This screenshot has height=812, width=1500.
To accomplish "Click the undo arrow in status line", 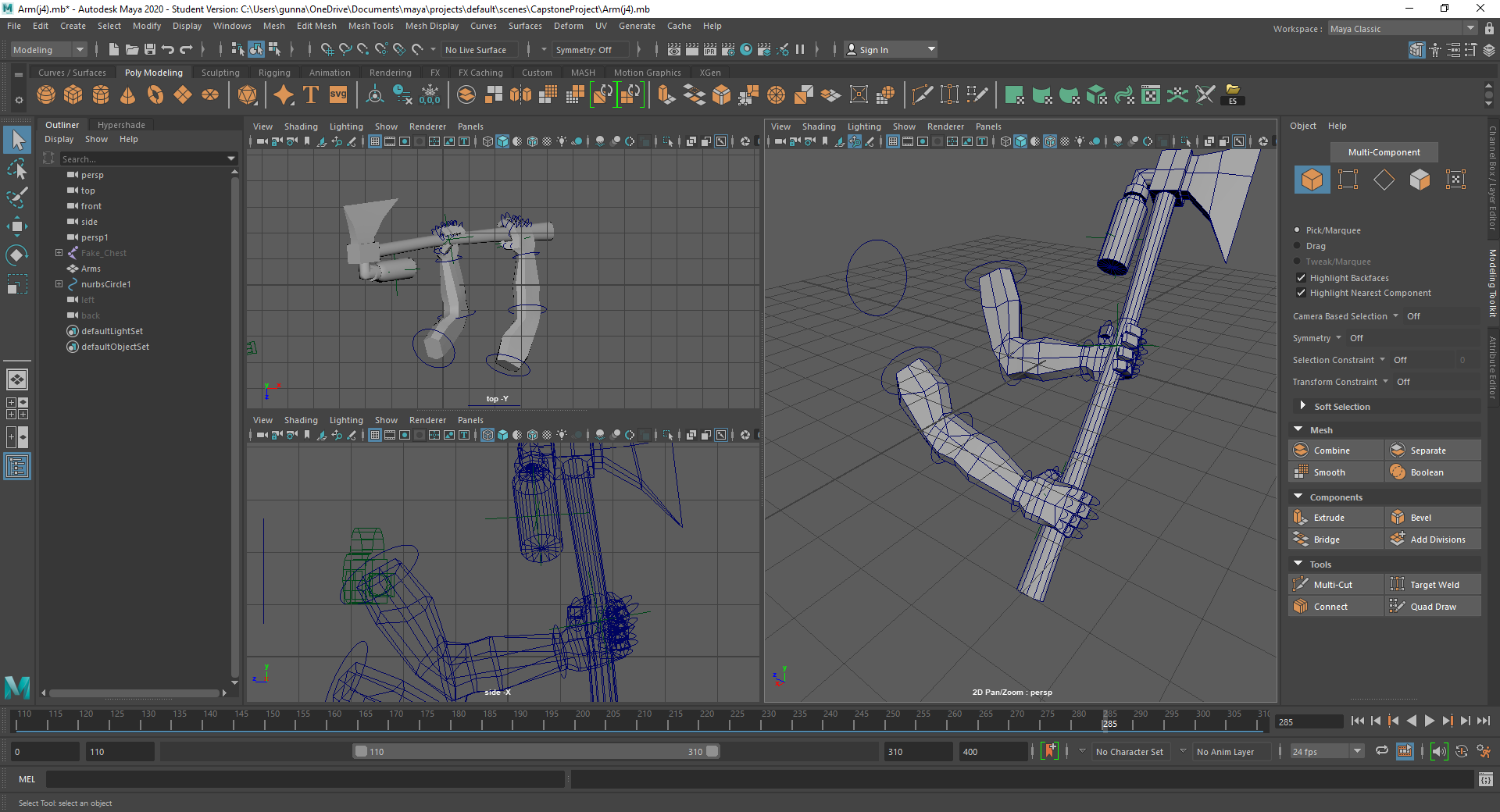I will coord(168,49).
